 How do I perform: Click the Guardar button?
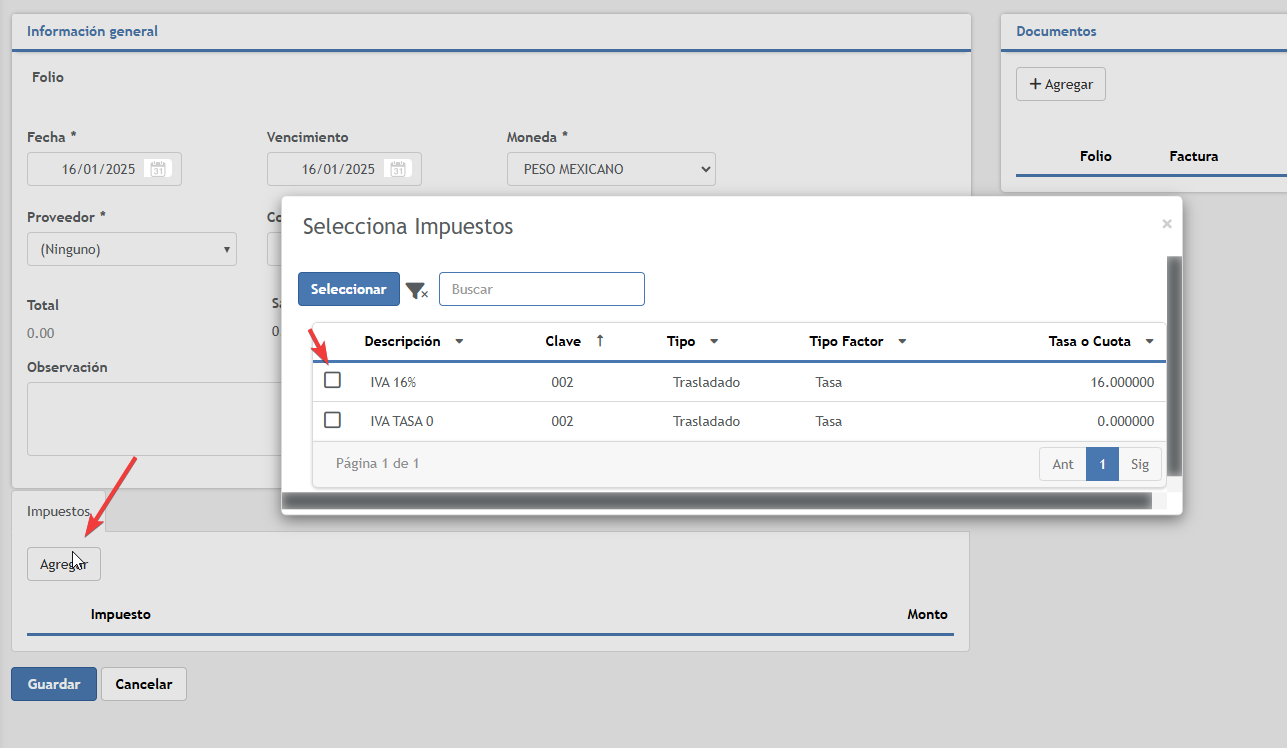tap(54, 684)
